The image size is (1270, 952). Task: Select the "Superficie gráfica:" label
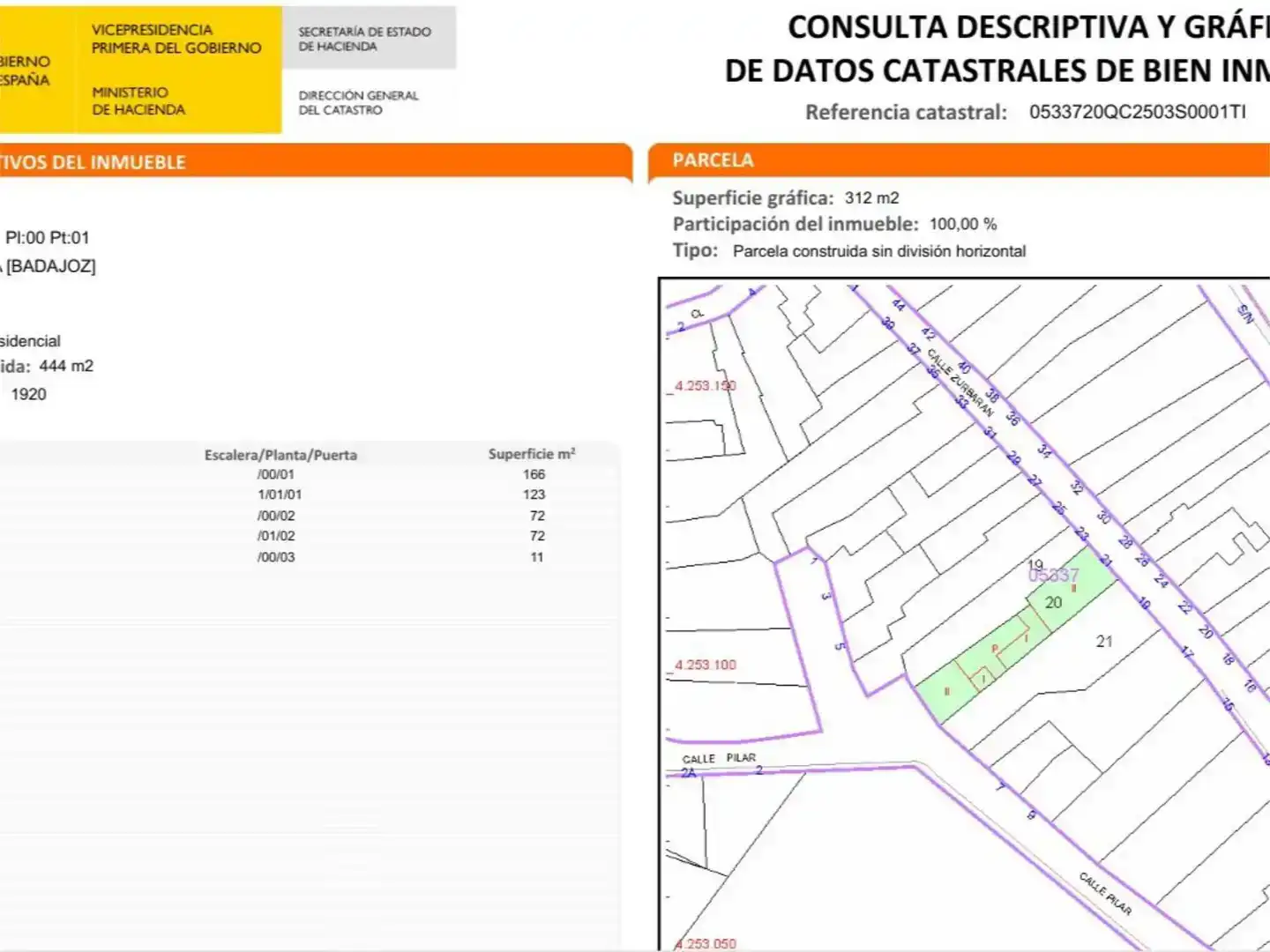click(x=752, y=198)
